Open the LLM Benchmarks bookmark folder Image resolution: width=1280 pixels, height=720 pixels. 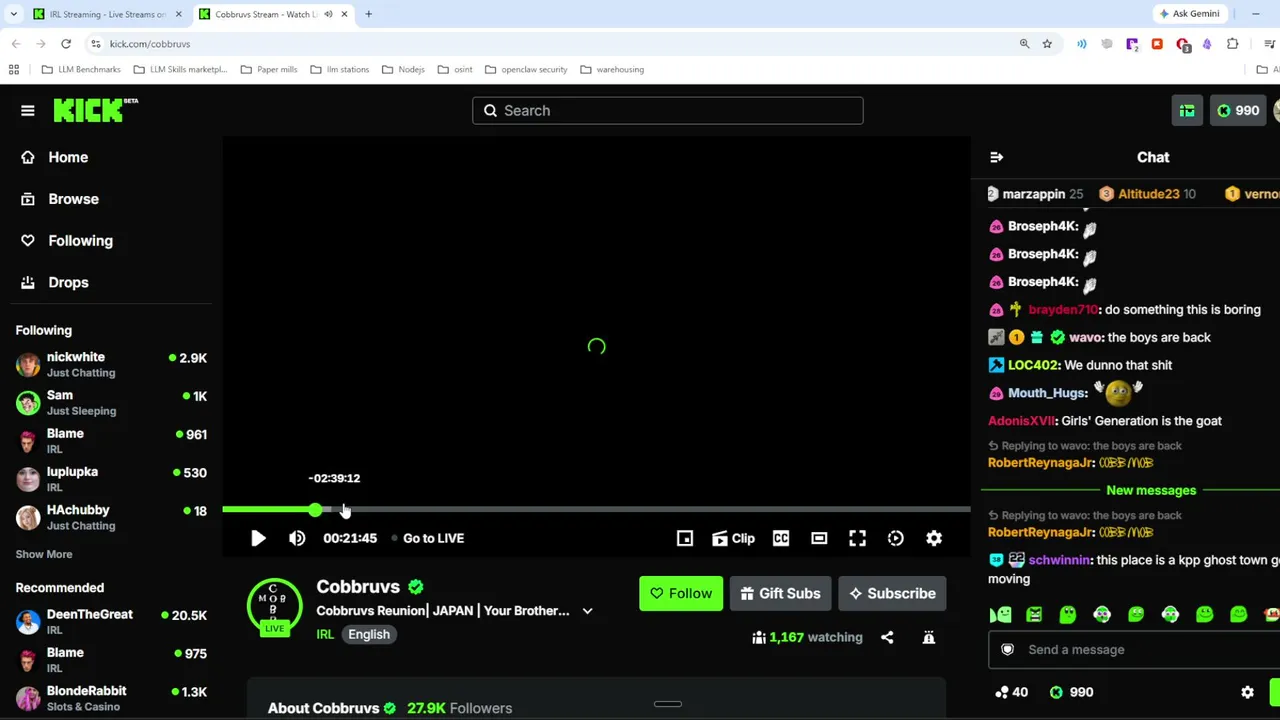point(81,70)
